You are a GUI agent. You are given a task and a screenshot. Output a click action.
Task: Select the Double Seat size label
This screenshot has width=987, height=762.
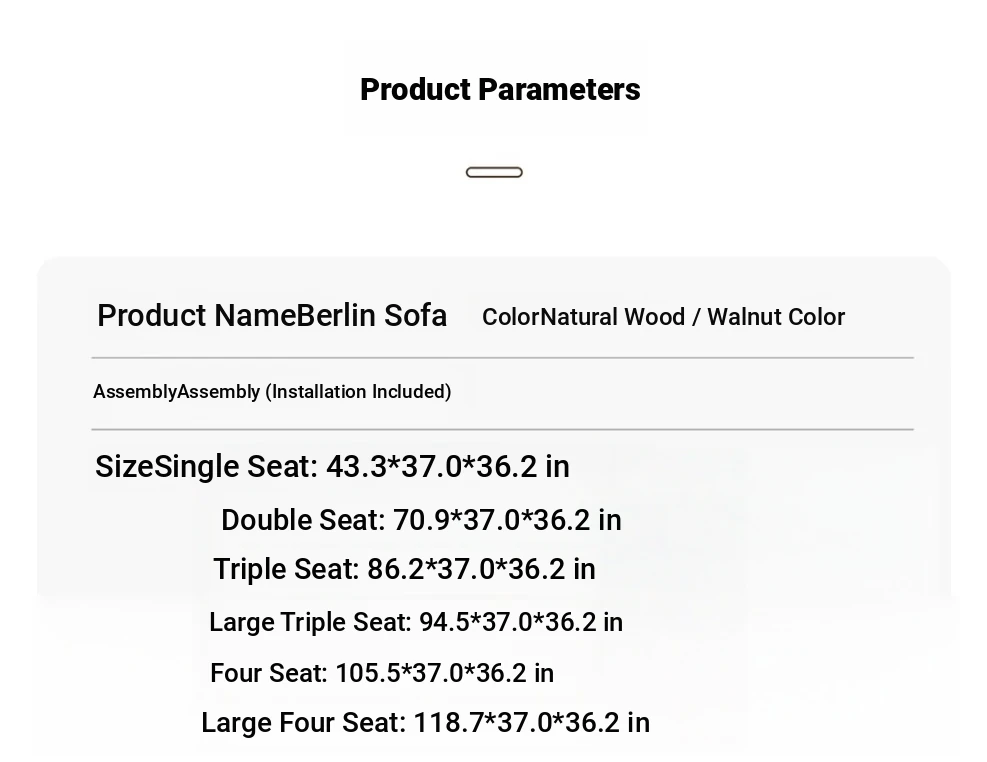click(302, 520)
